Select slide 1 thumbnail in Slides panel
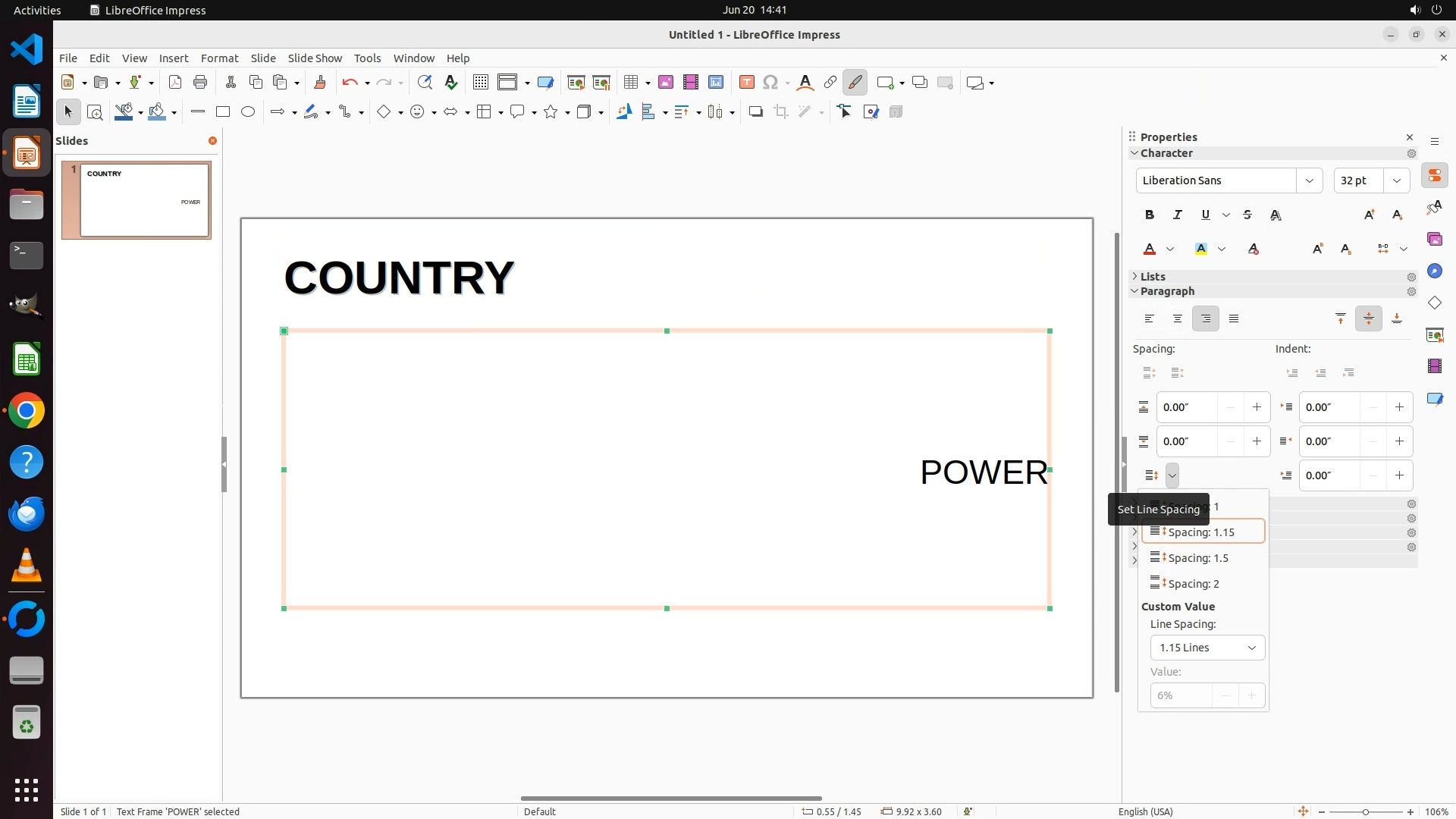This screenshot has height=819, width=1456. click(144, 200)
